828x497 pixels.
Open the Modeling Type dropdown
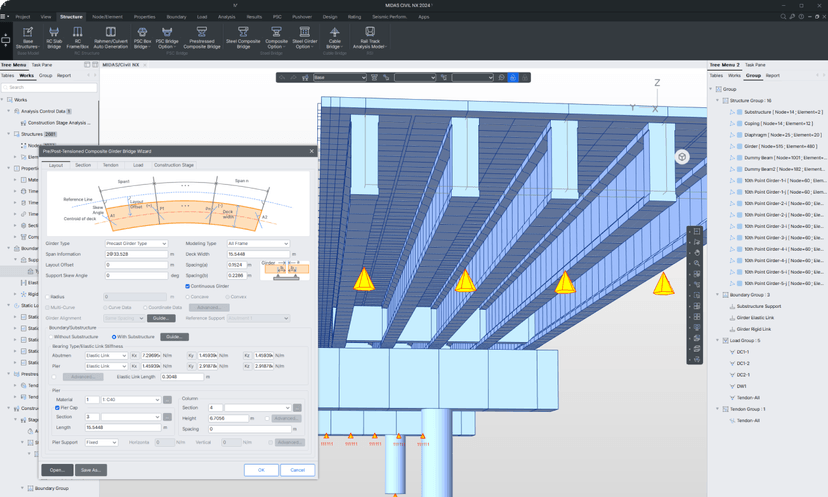click(257, 243)
